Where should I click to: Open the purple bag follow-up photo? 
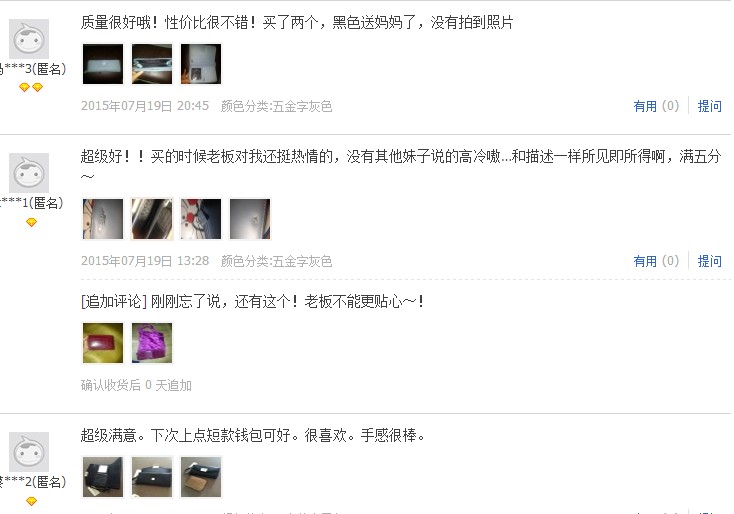[152, 343]
